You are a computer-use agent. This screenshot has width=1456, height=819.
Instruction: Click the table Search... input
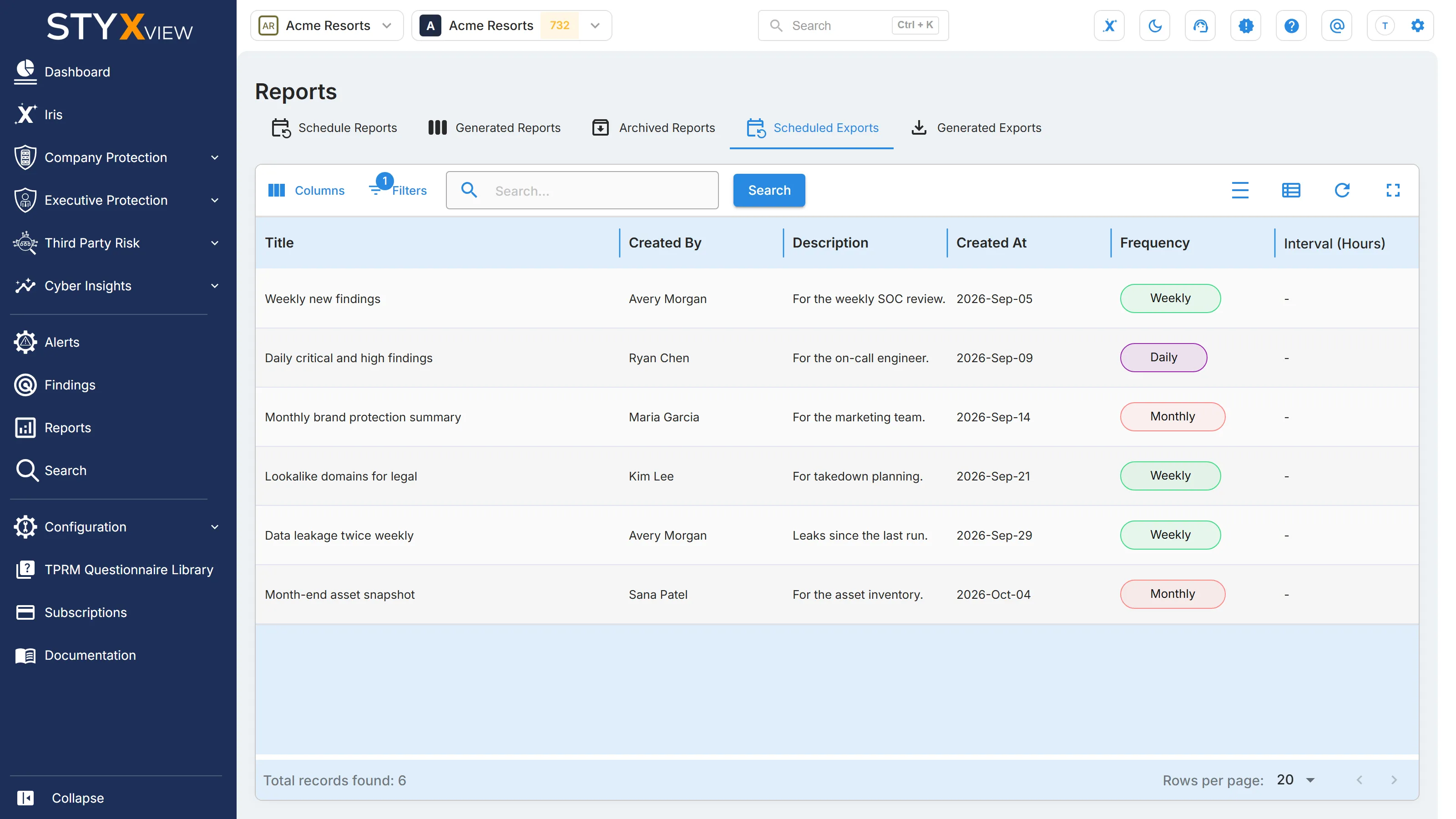tap(581, 191)
